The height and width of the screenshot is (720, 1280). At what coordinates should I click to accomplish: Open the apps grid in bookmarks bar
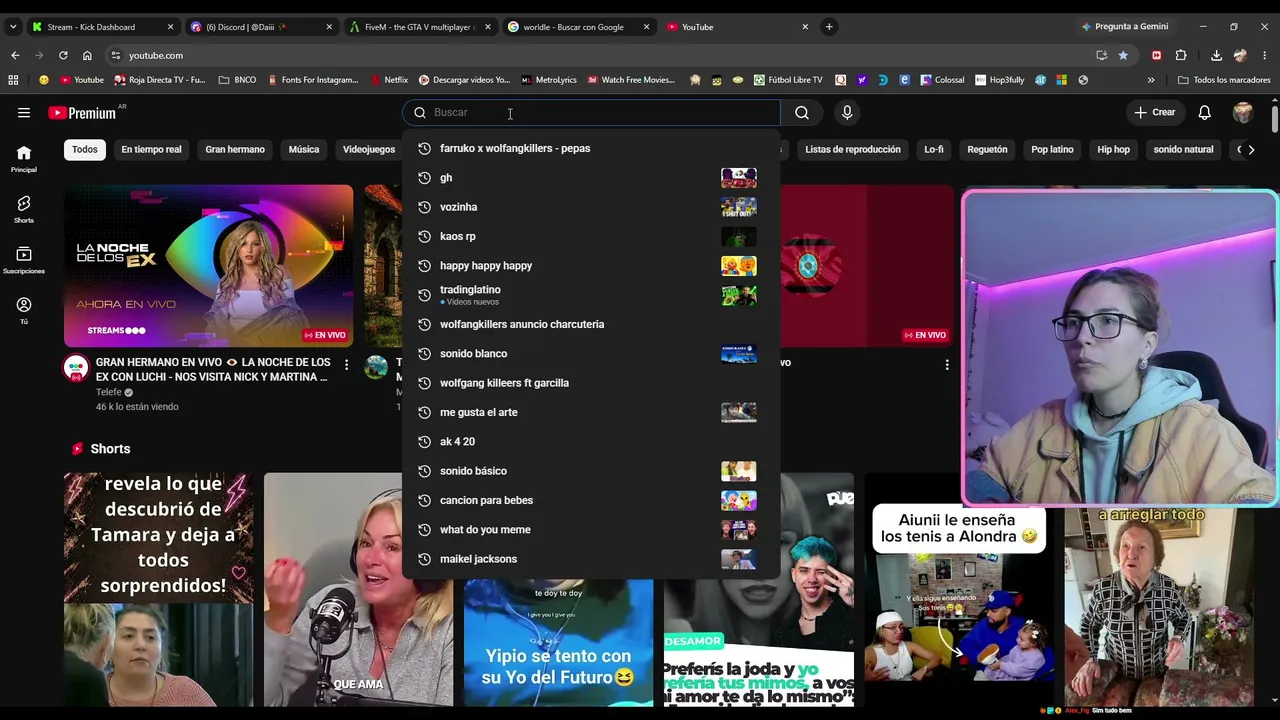tap(13, 80)
